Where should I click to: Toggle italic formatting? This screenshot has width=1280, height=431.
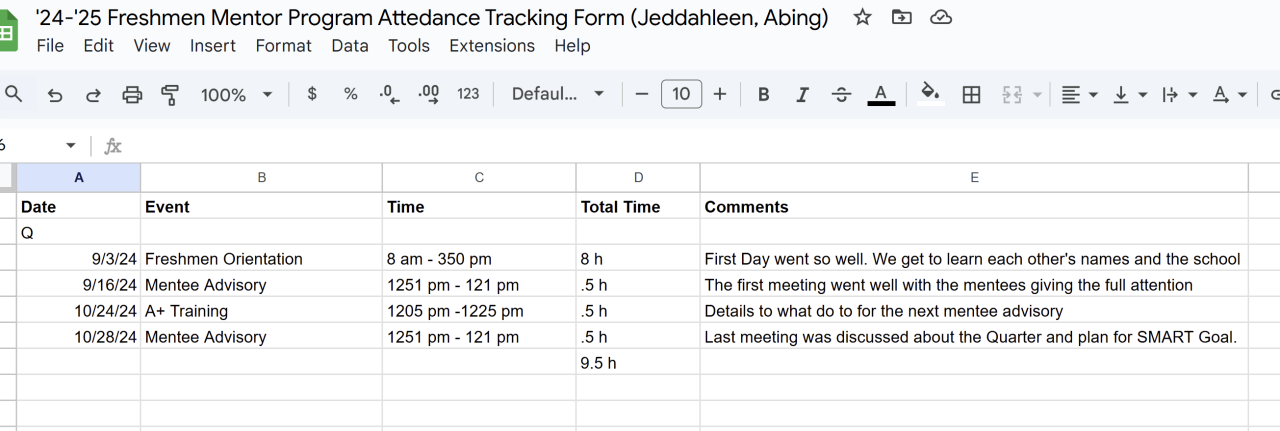click(802, 95)
